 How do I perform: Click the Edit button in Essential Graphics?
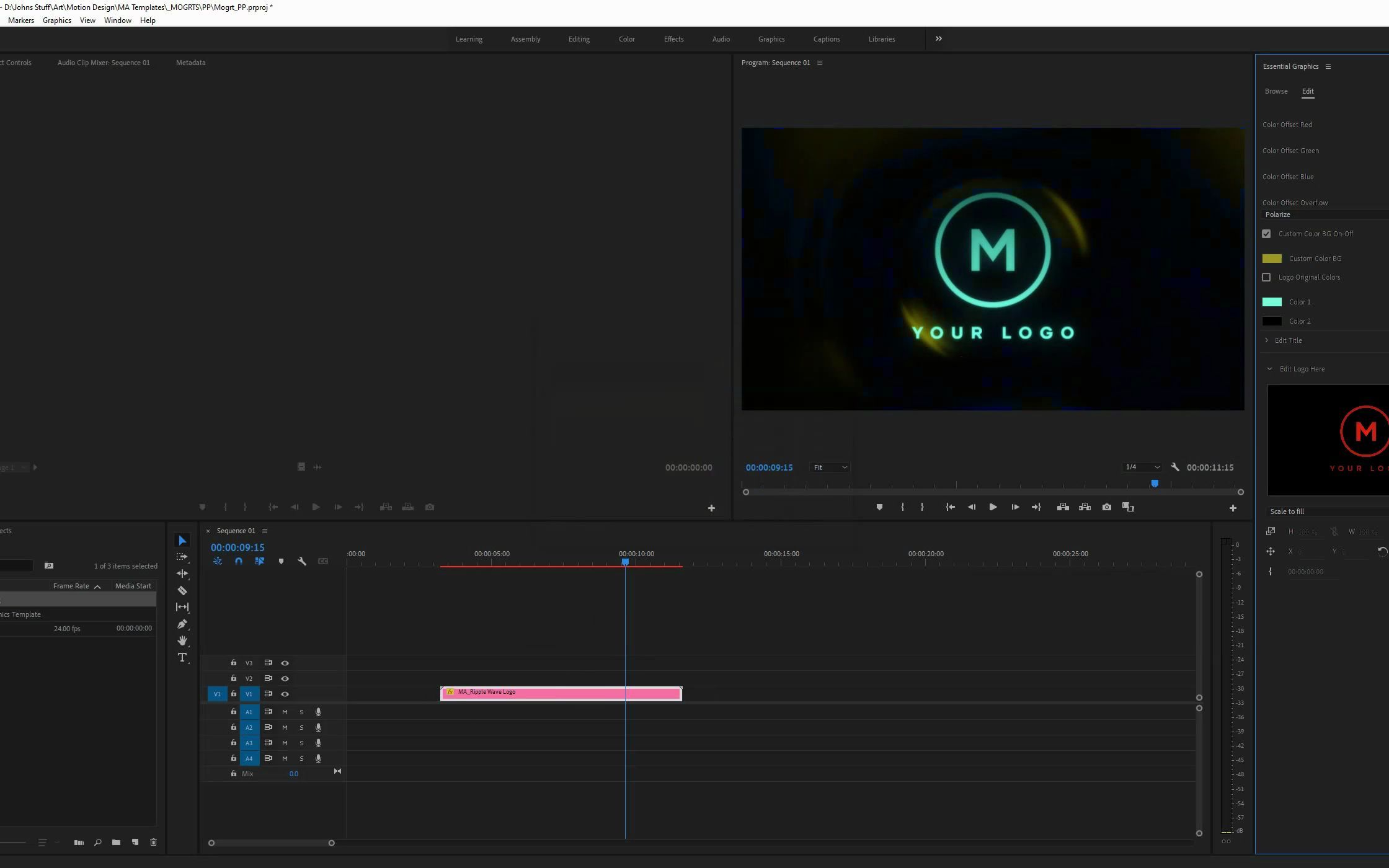1308,91
